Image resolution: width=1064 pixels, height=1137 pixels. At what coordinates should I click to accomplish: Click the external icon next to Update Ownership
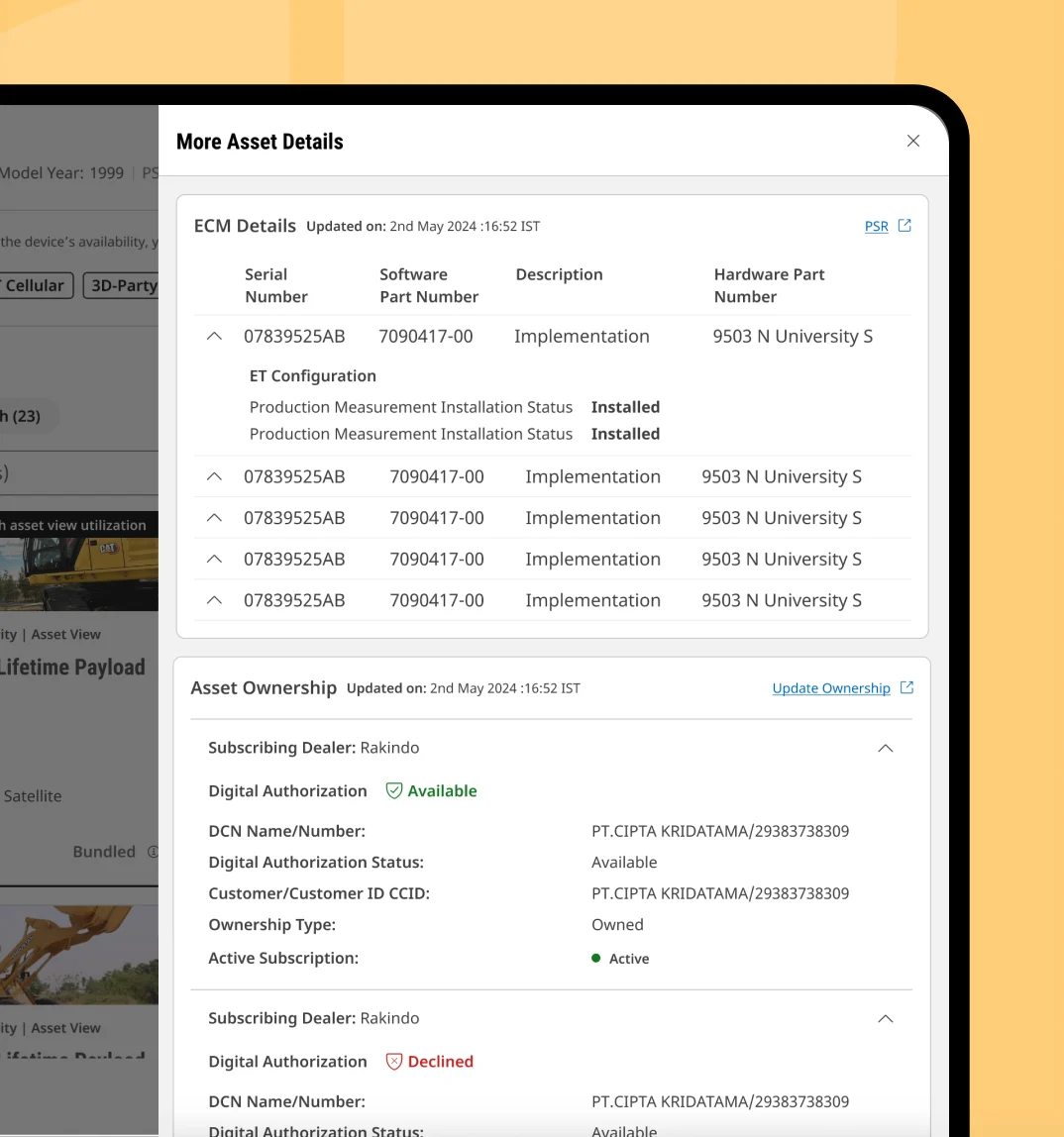tap(906, 687)
